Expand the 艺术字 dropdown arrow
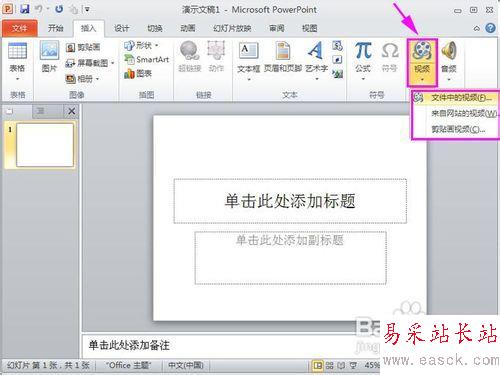 click(x=317, y=79)
